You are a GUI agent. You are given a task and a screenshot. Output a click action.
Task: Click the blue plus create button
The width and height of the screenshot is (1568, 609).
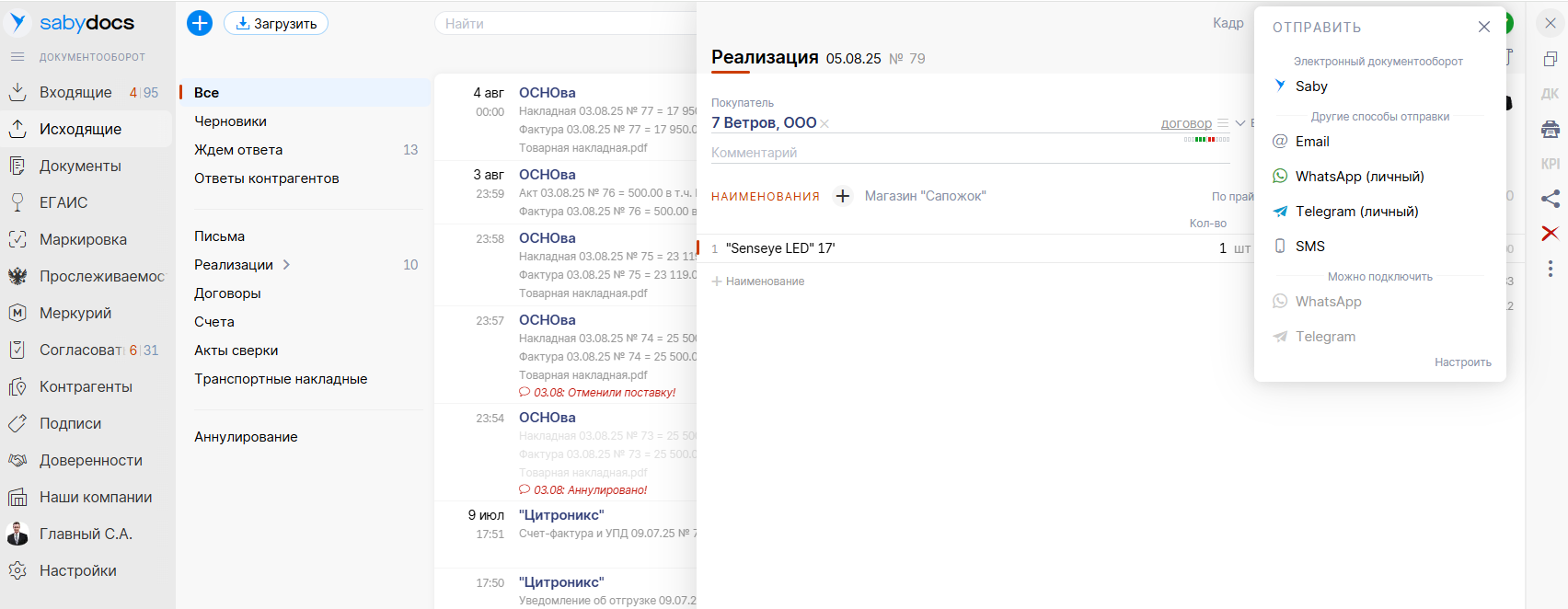coord(200,24)
